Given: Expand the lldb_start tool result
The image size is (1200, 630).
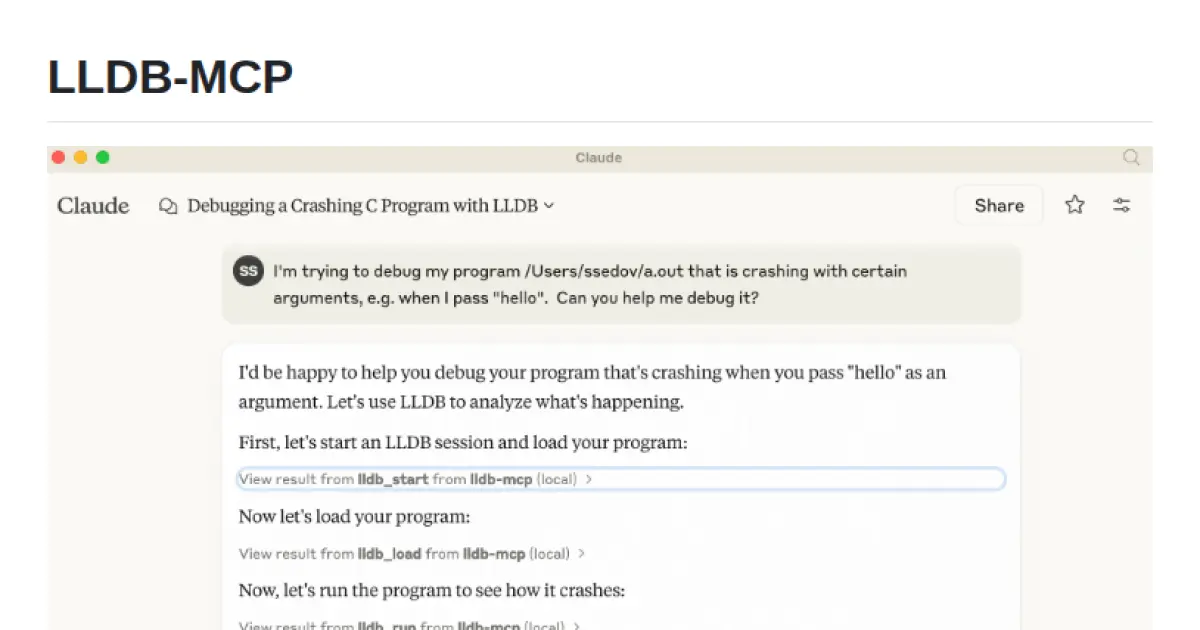Looking at the screenshot, I should click(415, 479).
